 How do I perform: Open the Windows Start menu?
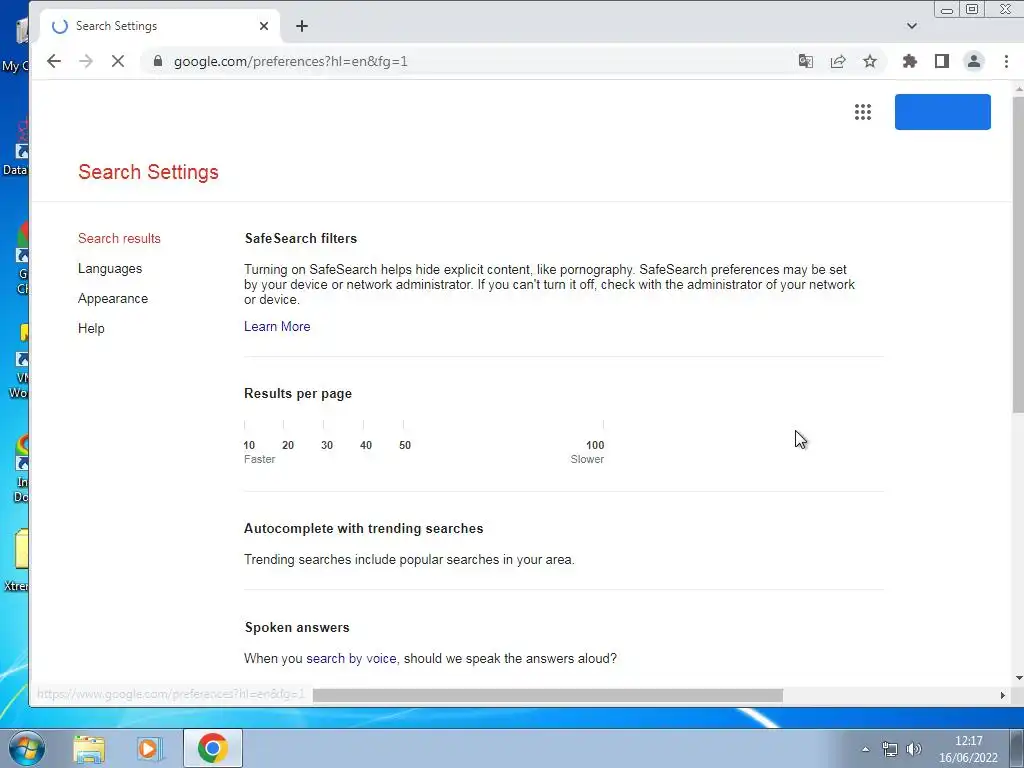[26, 748]
